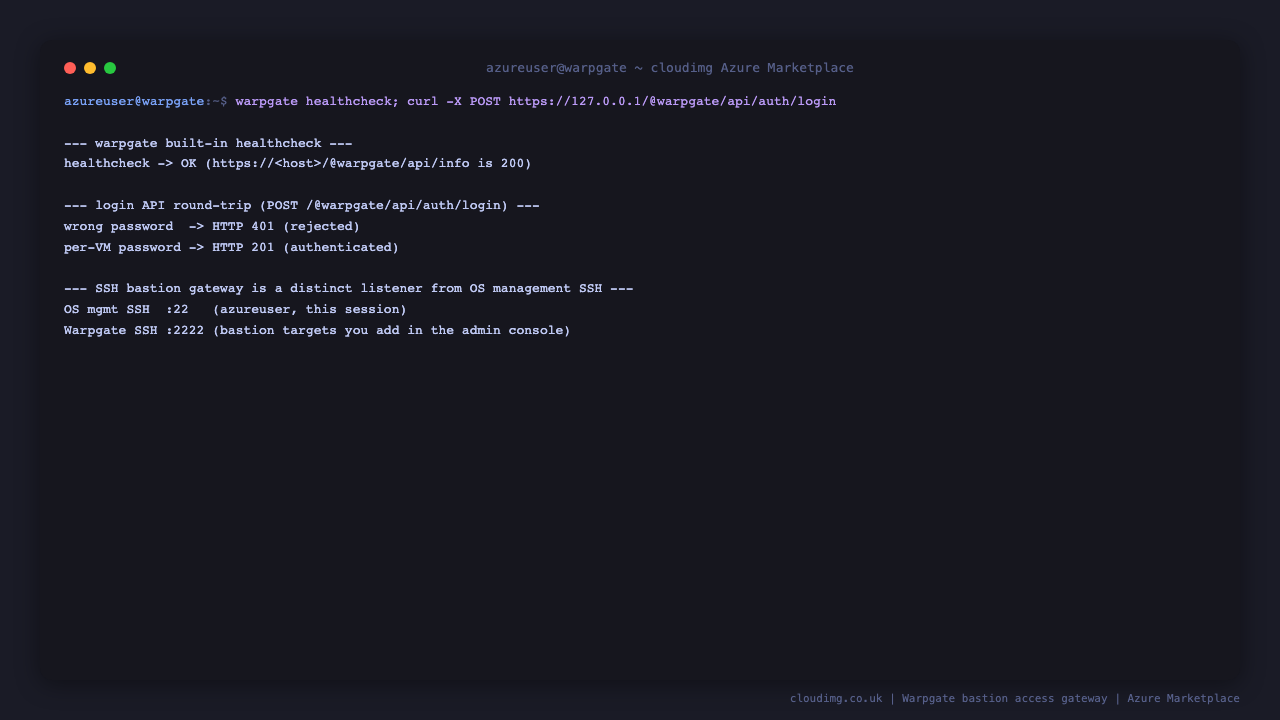Click the 'Warpgate SSH :2222' line
The height and width of the screenshot is (720, 1280).
(317, 330)
